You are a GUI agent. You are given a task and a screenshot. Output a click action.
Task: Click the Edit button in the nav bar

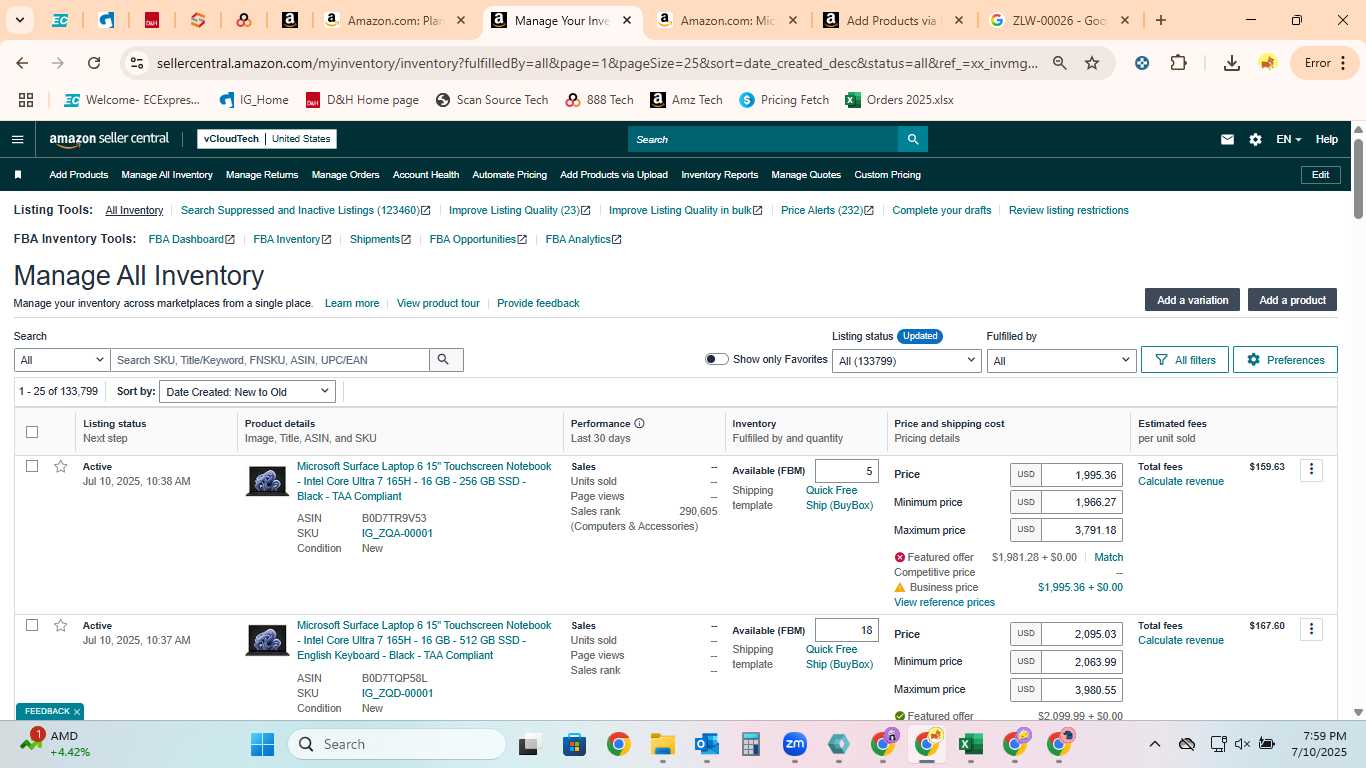coord(1320,175)
